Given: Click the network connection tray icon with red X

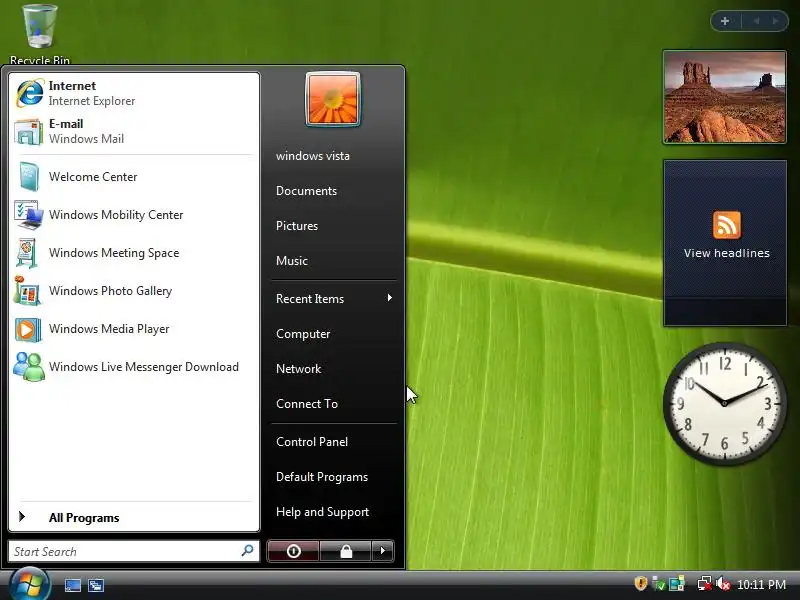Looking at the screenshot, I should [x=705, y=584].
